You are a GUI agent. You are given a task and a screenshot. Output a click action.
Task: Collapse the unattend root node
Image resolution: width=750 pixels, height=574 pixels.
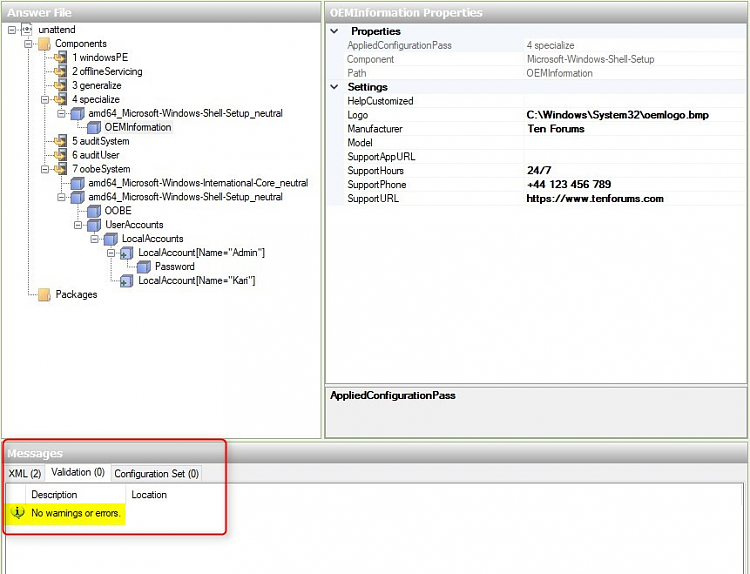coord(12,30)
